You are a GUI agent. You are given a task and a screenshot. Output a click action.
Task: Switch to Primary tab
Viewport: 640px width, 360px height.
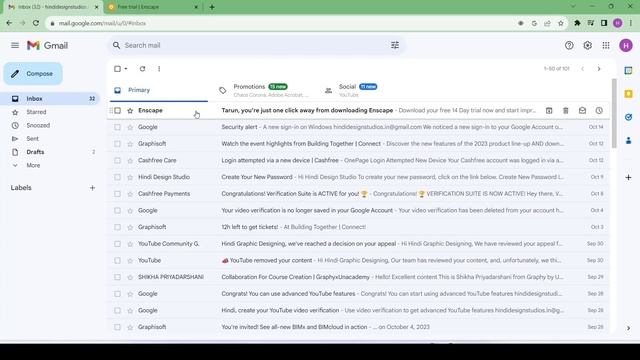[158, 90]
